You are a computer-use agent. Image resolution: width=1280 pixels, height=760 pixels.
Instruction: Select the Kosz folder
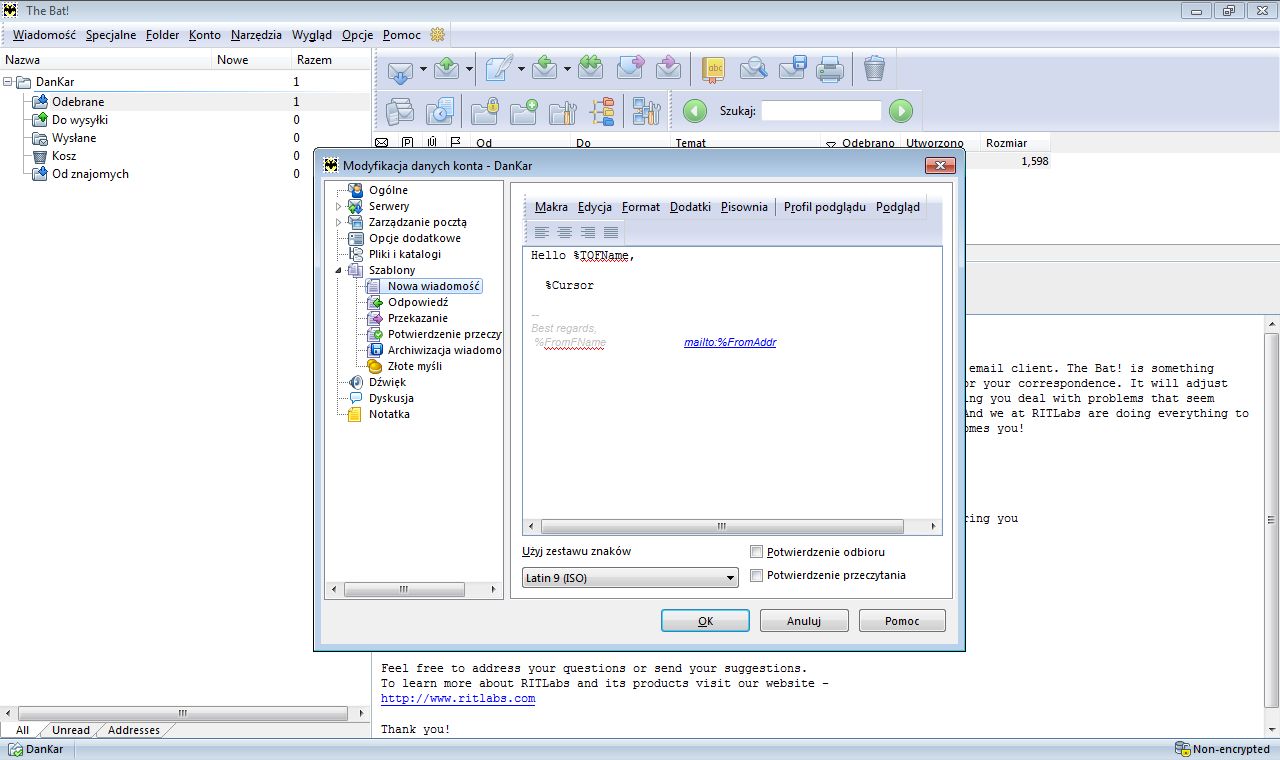click(x=64, y=156)
